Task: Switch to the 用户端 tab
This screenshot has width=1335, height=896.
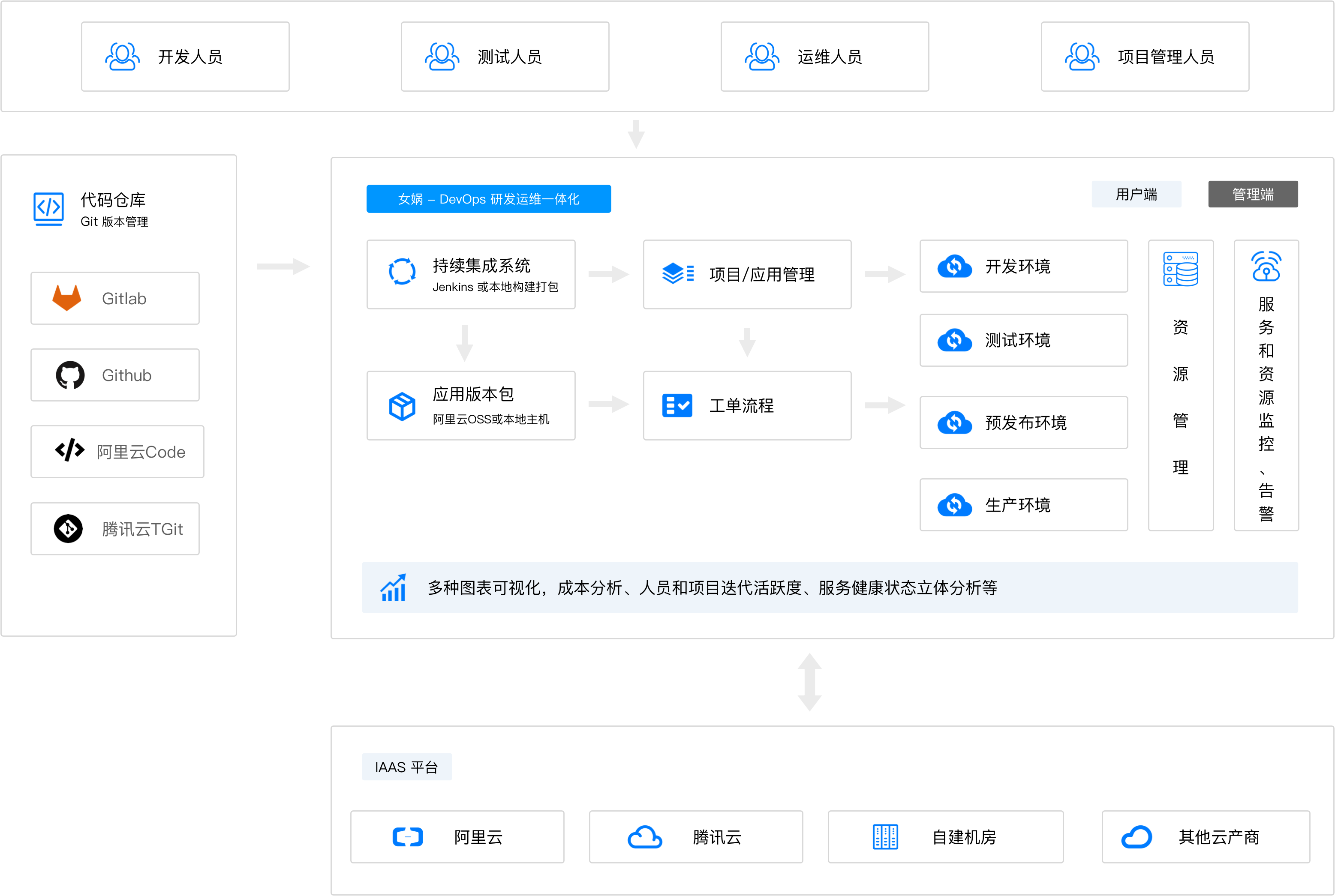Action: (1136, 194)
